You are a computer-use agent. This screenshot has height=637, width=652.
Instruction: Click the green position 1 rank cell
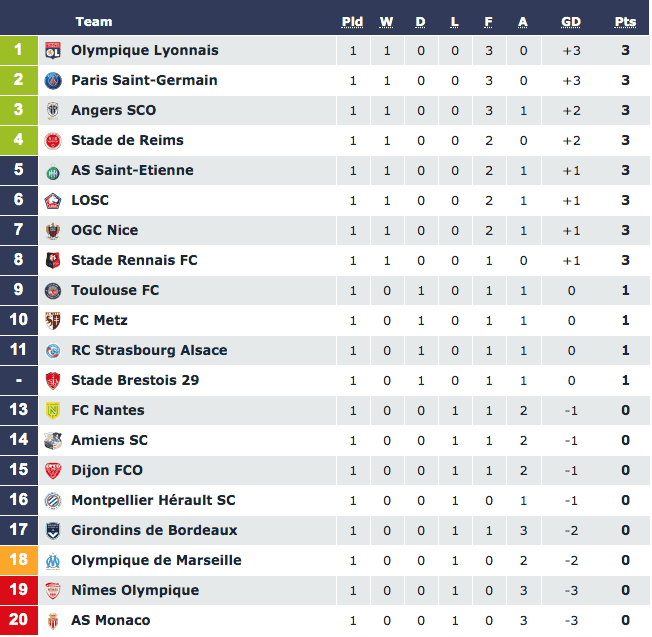19,50
